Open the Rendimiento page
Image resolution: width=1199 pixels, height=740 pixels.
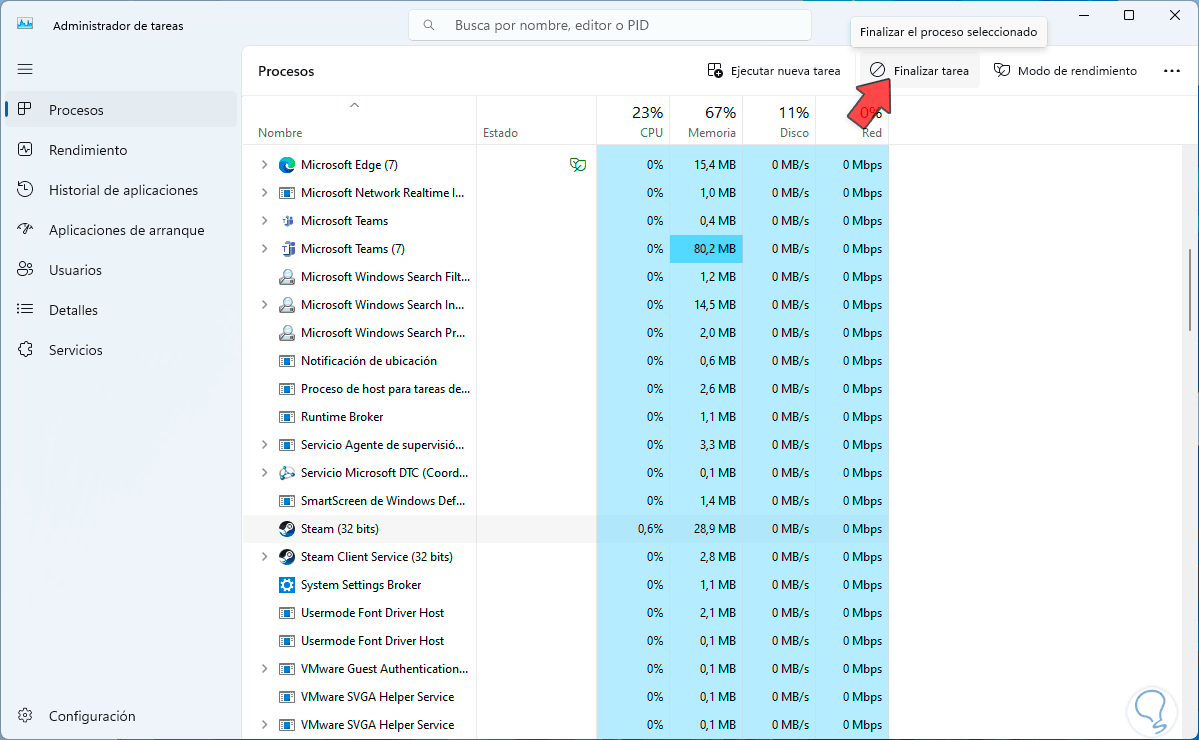click(122, 150)
